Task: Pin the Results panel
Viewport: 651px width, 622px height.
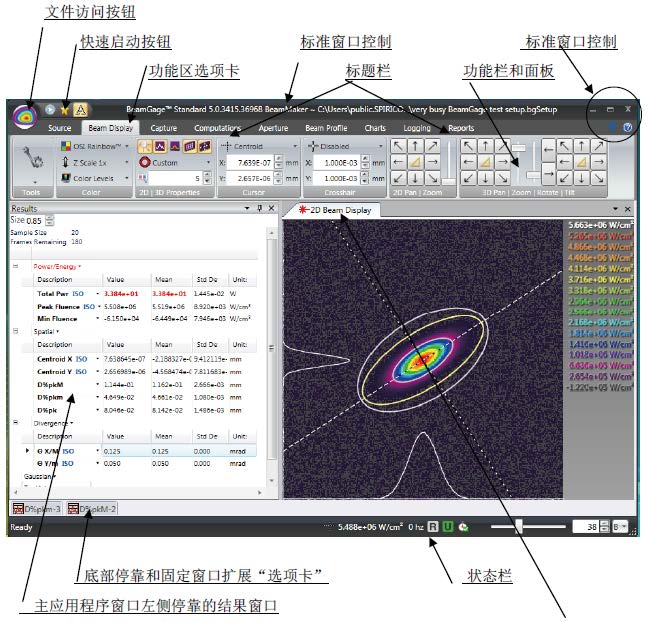Action: click(x=259, y=208)
